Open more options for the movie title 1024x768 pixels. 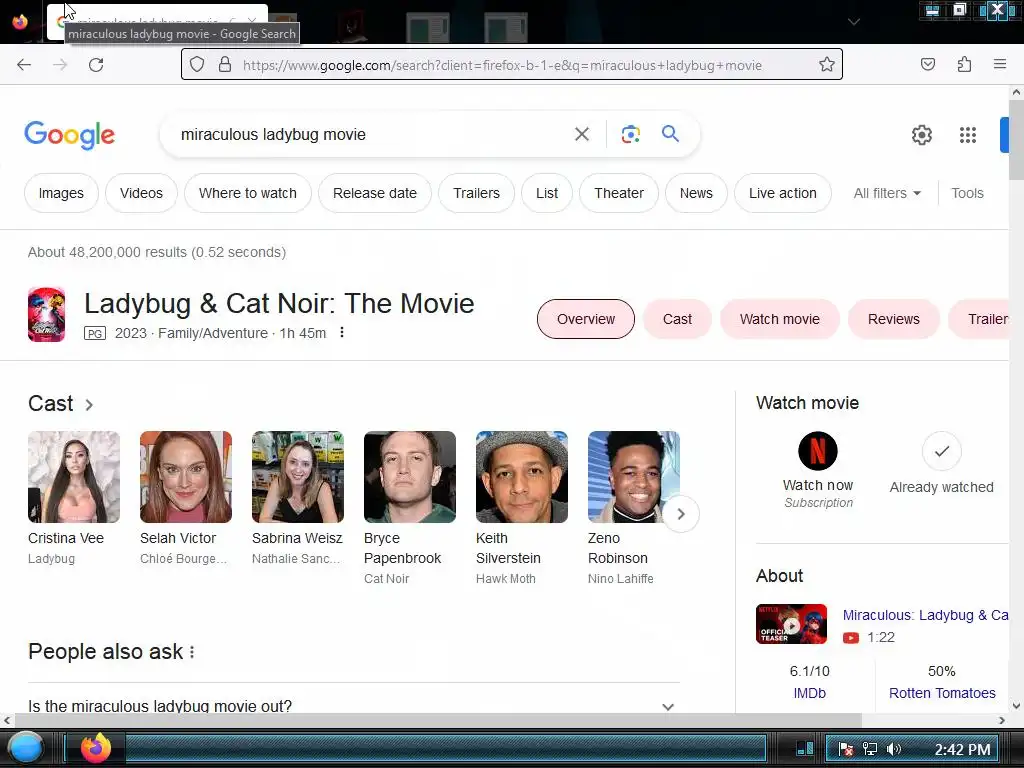(x=342, y=332)
